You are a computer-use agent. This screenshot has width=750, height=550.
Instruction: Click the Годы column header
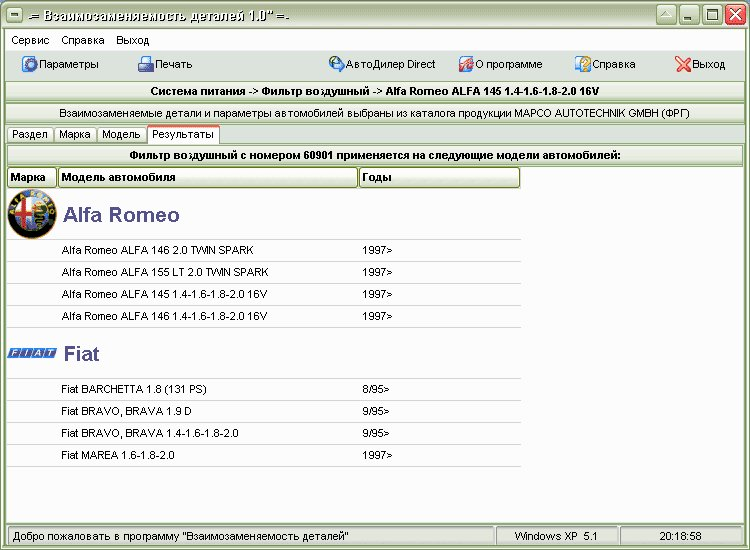click(x=439, y=177)
